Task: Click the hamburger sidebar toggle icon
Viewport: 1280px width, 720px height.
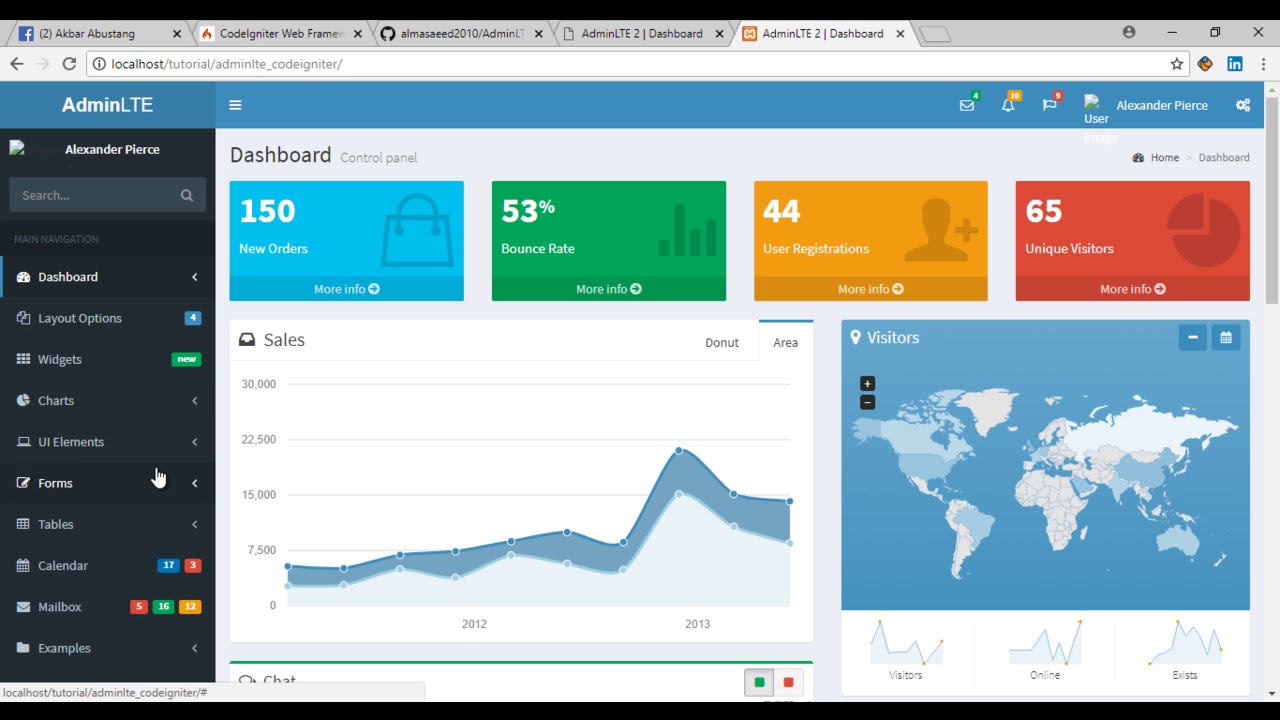Action: [235, 105]
